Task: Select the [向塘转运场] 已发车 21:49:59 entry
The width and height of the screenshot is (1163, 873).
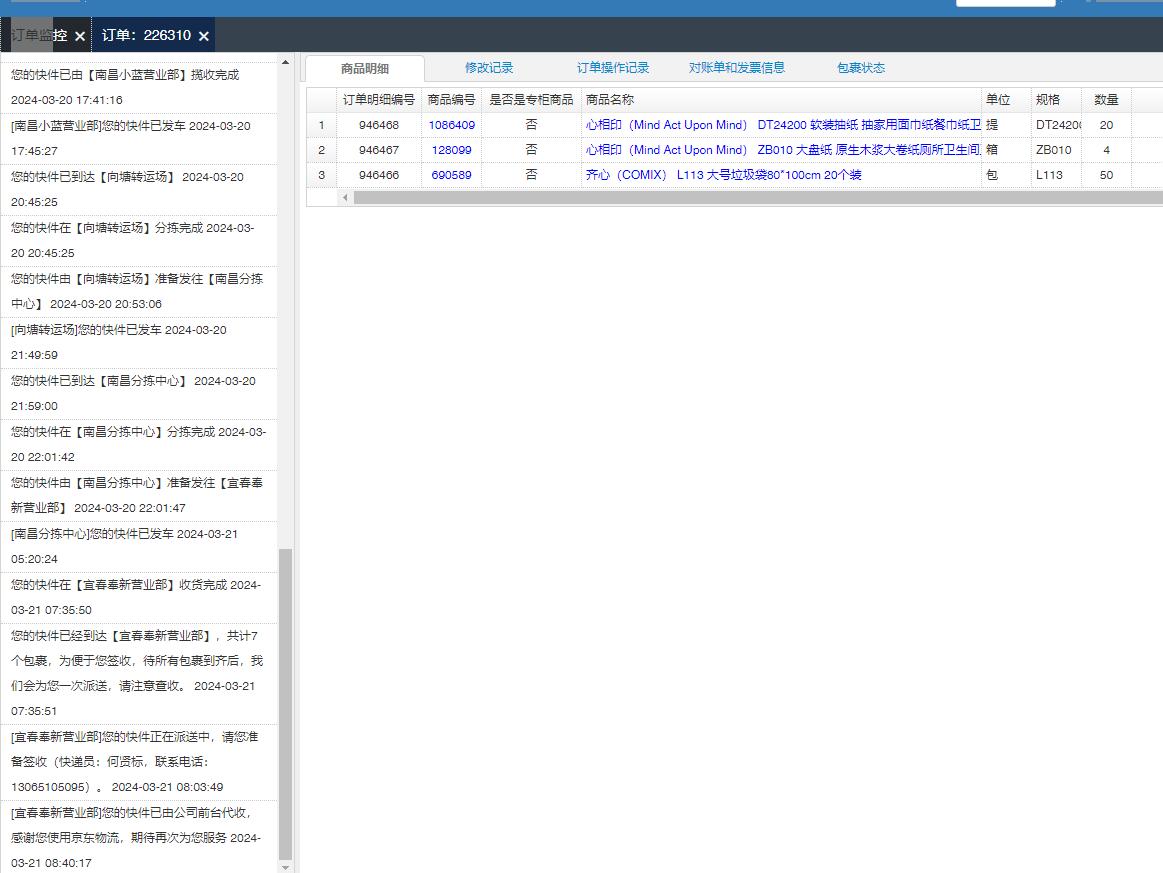Action: pyautogui.click(x=139, y=343)
